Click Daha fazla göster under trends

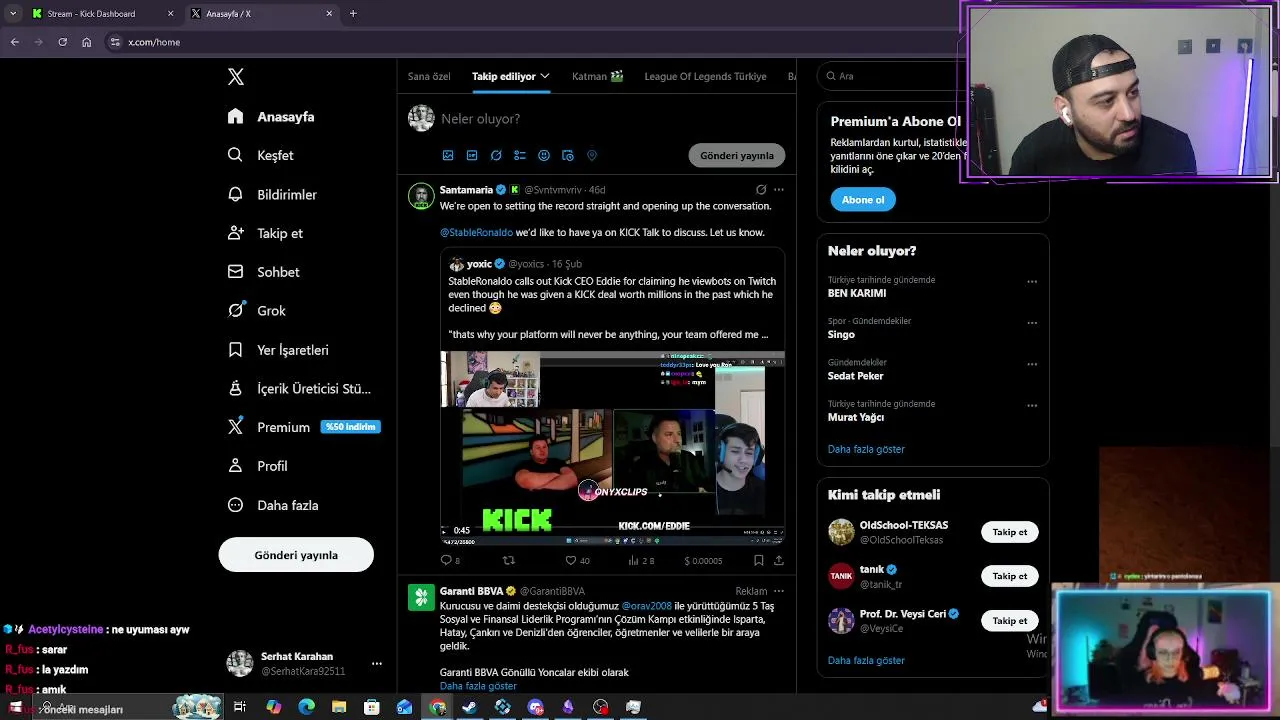(866, 449)
